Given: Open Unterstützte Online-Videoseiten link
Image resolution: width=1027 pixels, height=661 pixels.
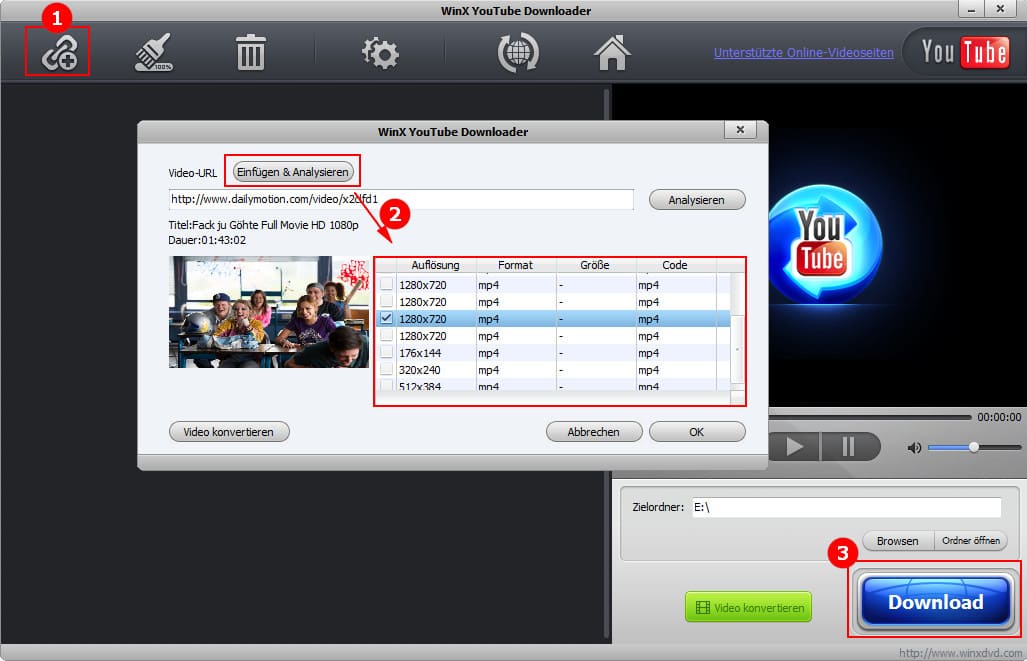Looking at the screenshot, I should pos(804,52).
